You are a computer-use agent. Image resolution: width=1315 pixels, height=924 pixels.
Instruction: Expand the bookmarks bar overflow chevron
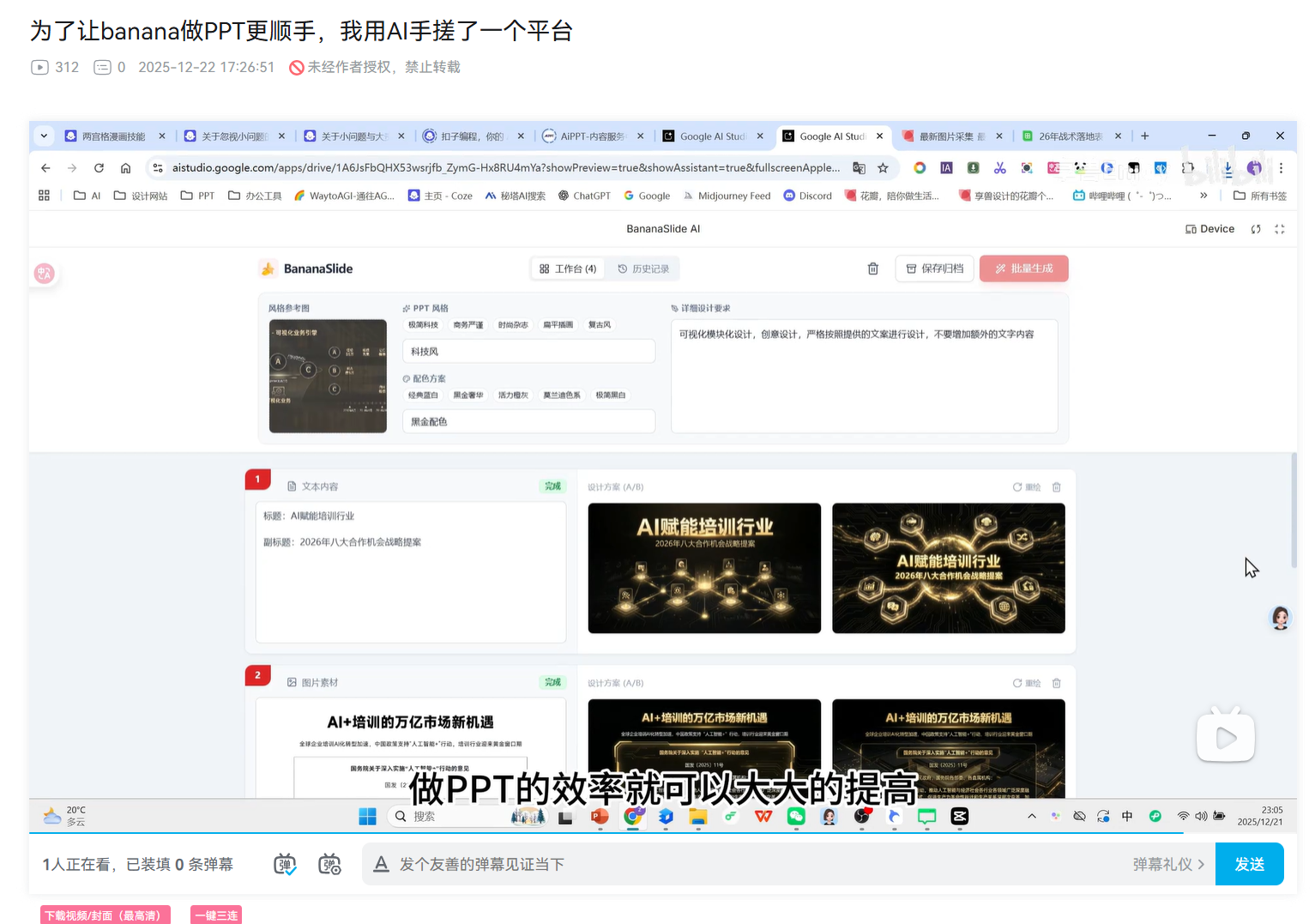1203,195
